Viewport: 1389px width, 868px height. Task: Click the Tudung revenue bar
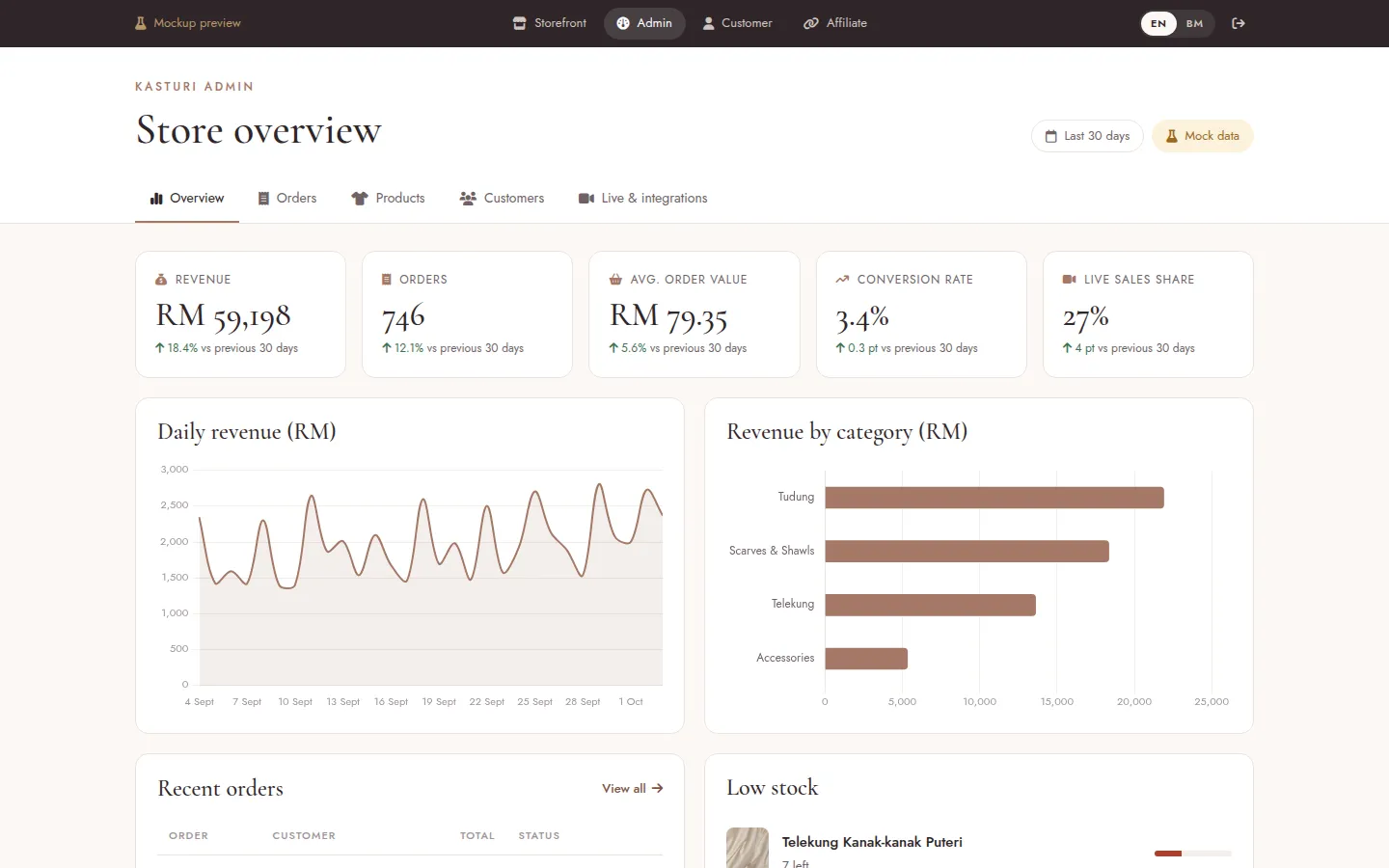[x=994, y=498]
